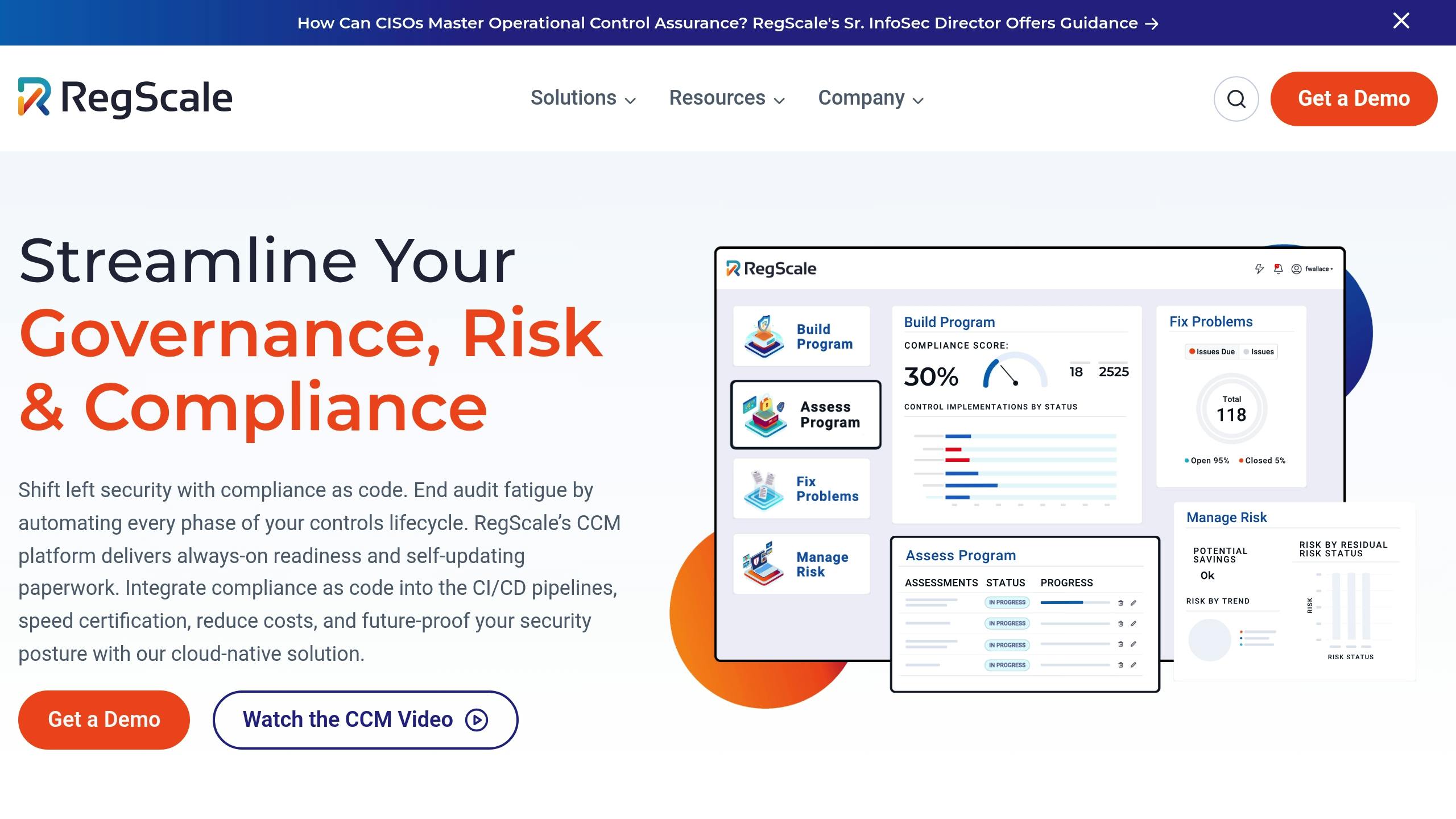Viewport: 1456px width, 819px height.
Task: Click the RegScale logo inside the dashboard
Action: (x=771, y=268)
